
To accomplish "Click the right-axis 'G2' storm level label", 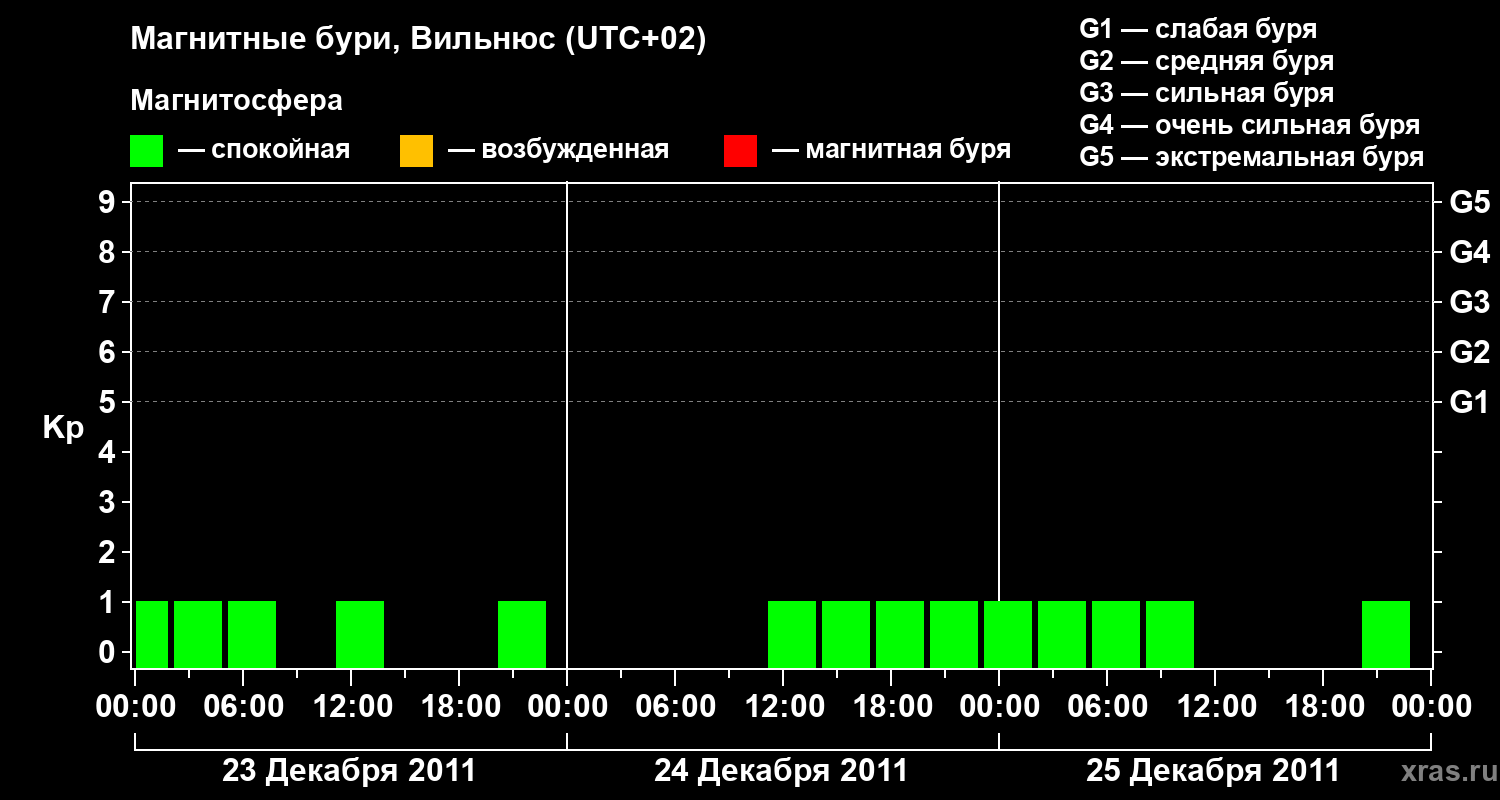I will click(1470, 352).
